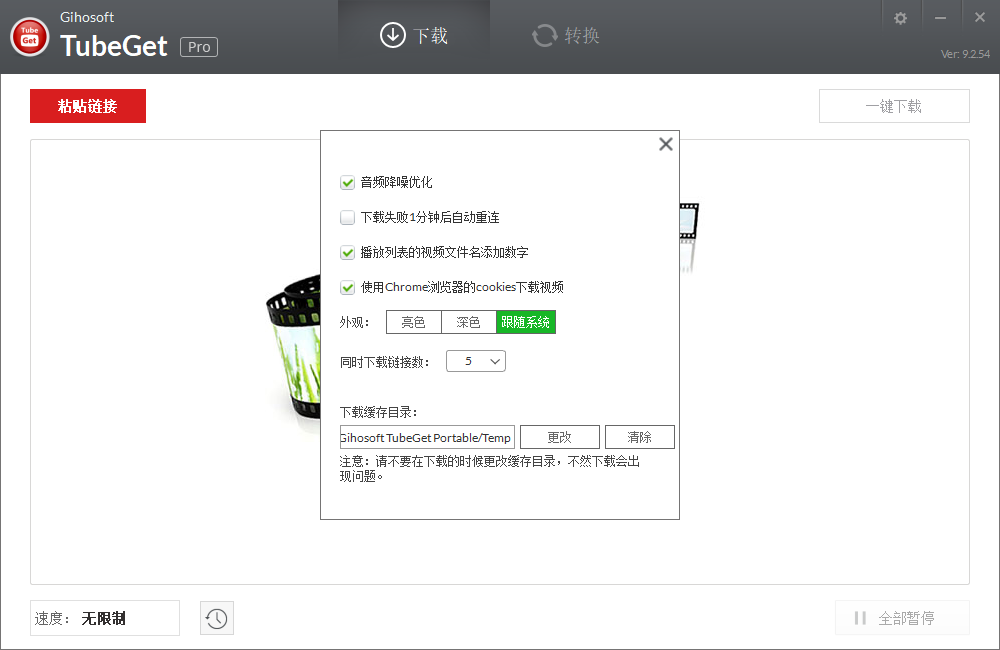Click the 粘贴链接 button
Screen dimensions: 1000x650
[x=87, y=105]
